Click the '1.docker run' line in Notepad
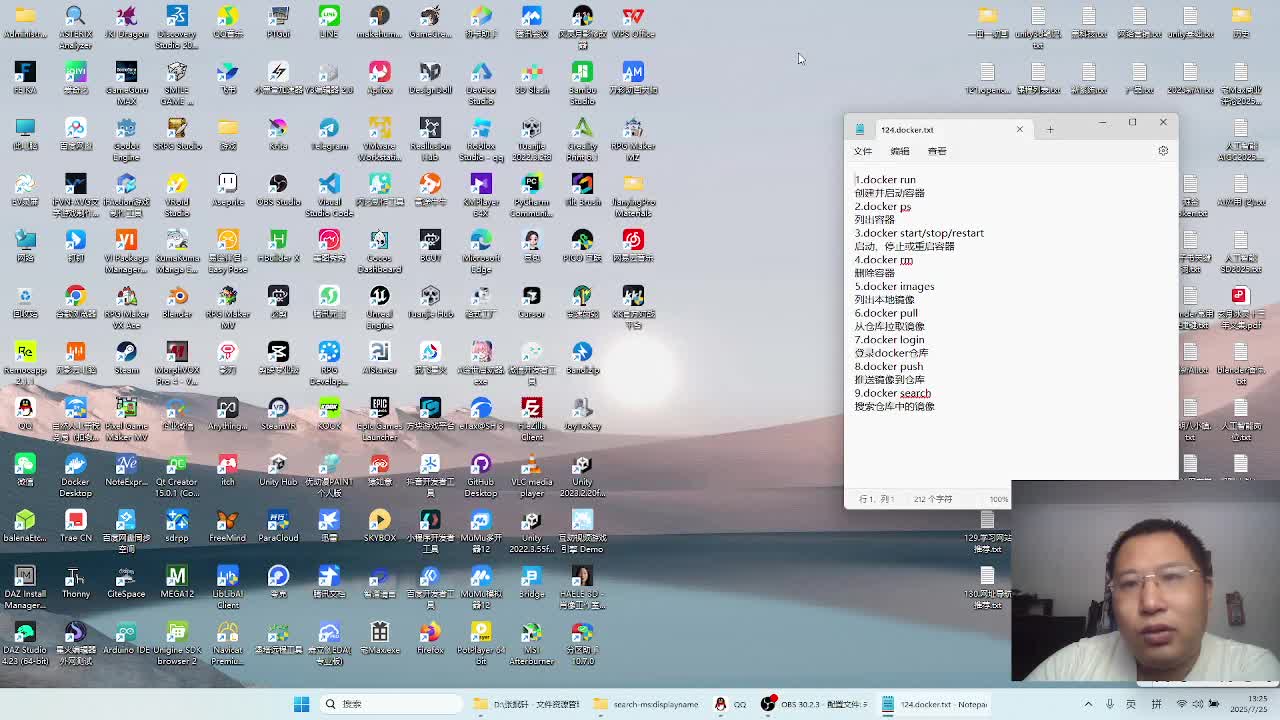Viewport: 1280px width, 720px height. 885,180
